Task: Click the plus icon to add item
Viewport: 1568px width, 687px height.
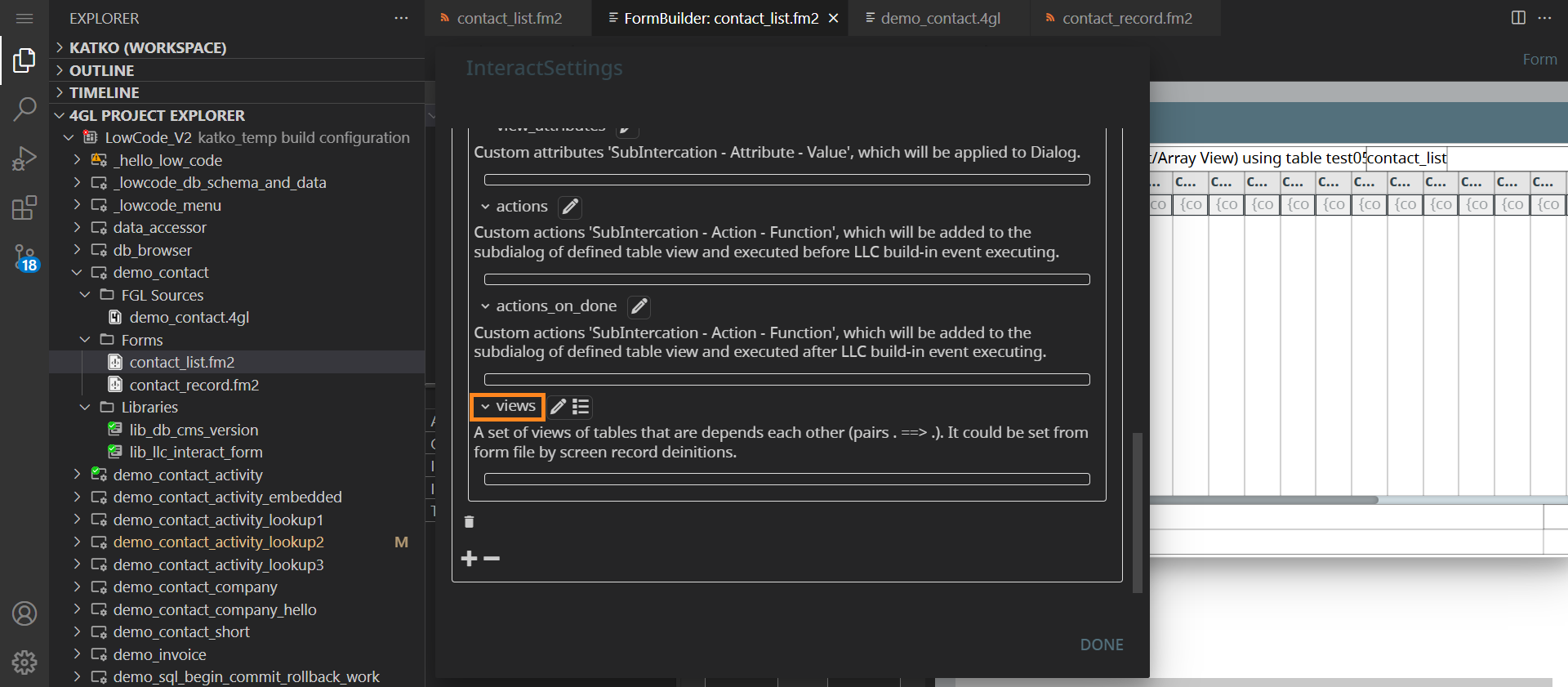Action: point(469,559)
